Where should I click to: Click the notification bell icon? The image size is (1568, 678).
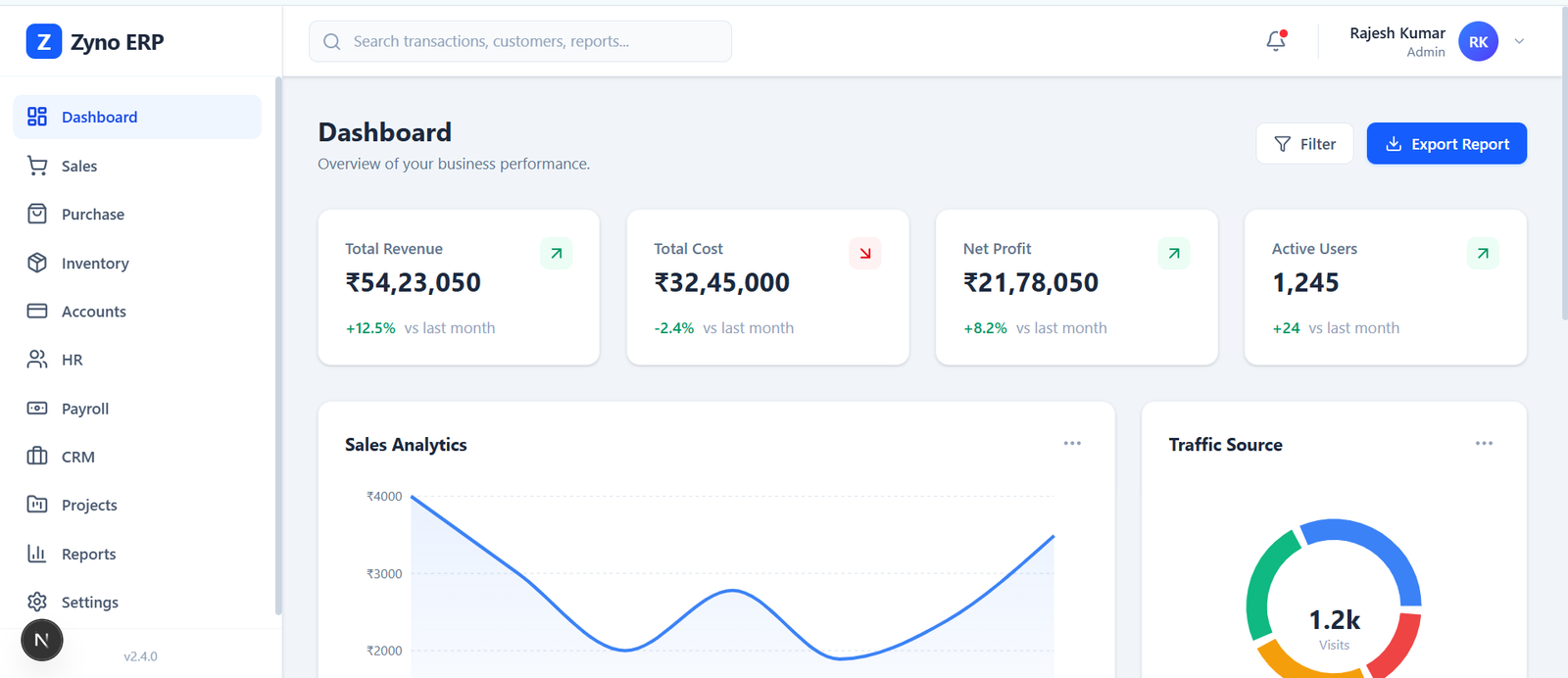(1275, 41)
